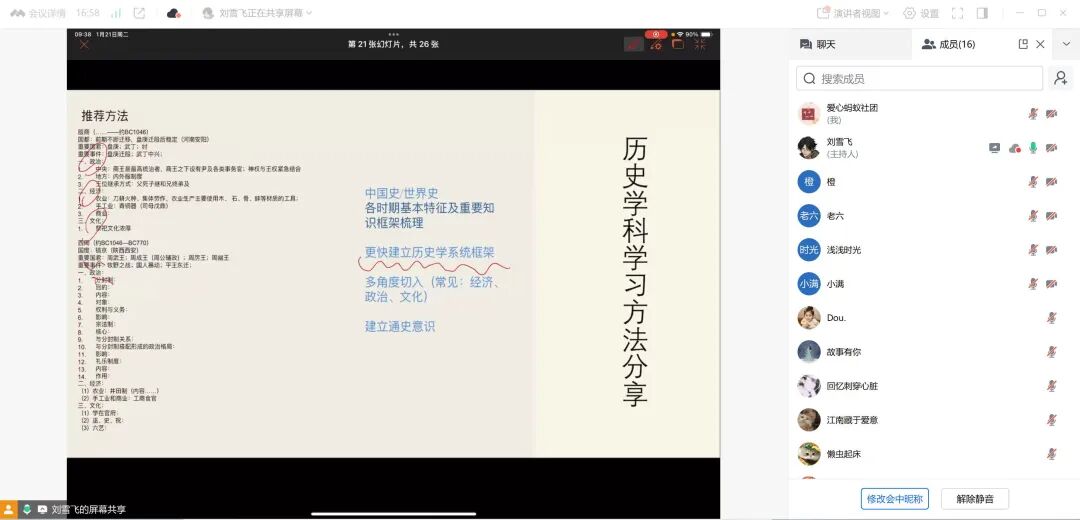
Task: Click muted mic icon for 小满
Action: pyautogui.click(x=1033, y=283)
